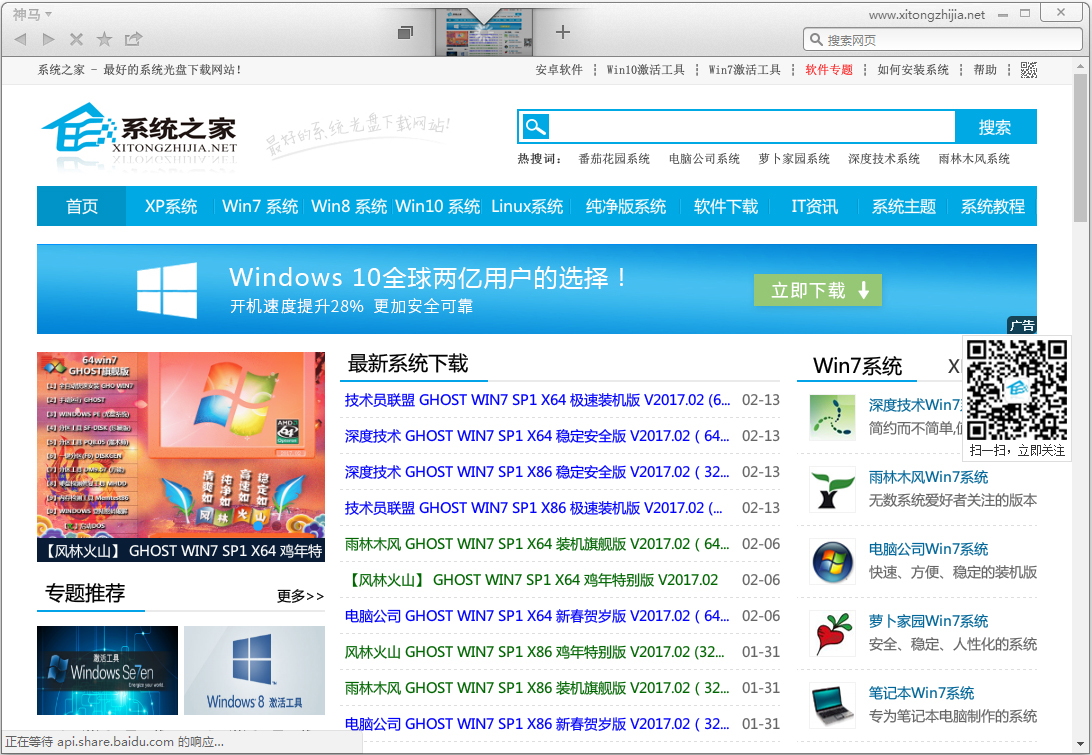Viewport: 1092px width, 755px height.
Task: Open 首页 in navigation bar
Action: click(81, 206)
